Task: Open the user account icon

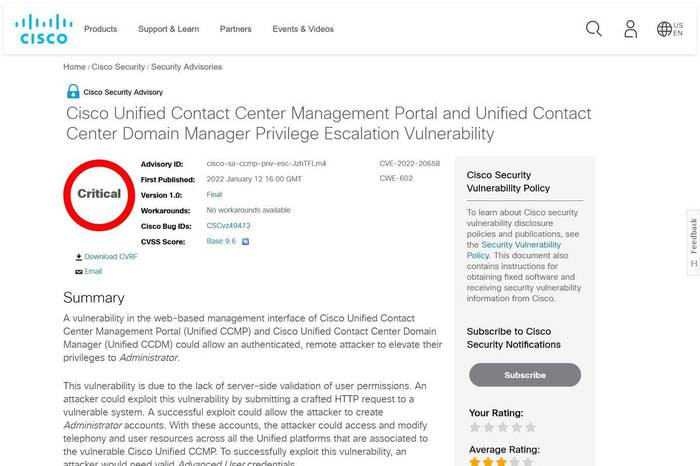Action: [630, 29]
